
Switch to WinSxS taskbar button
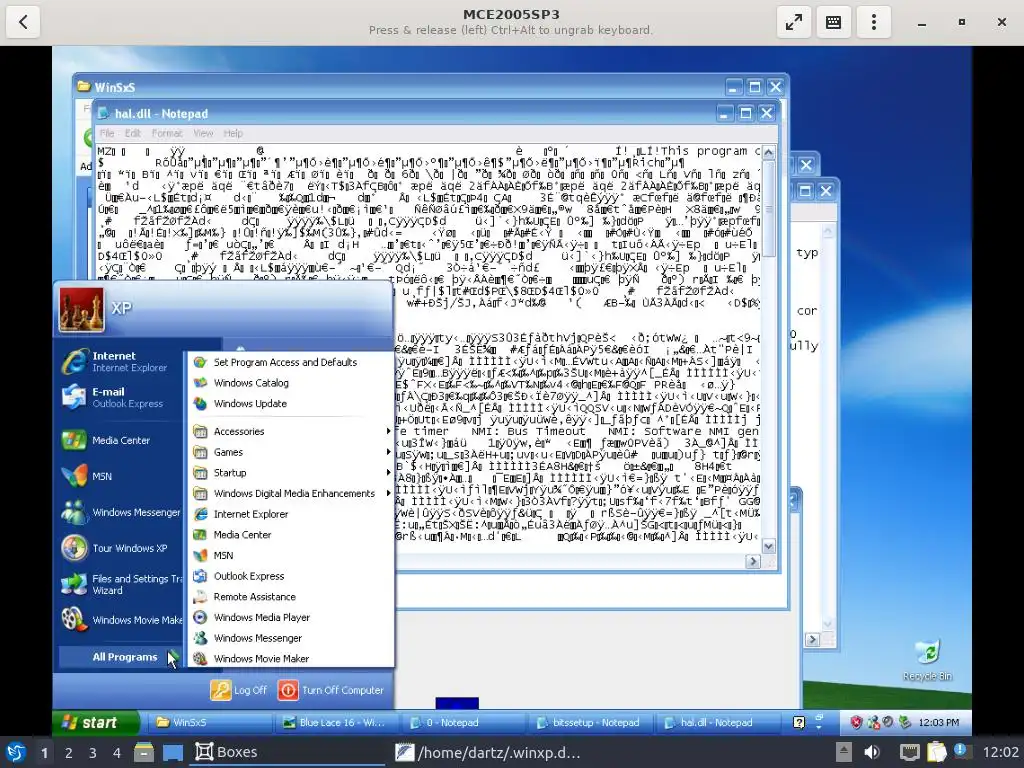(x=212, y=722)
